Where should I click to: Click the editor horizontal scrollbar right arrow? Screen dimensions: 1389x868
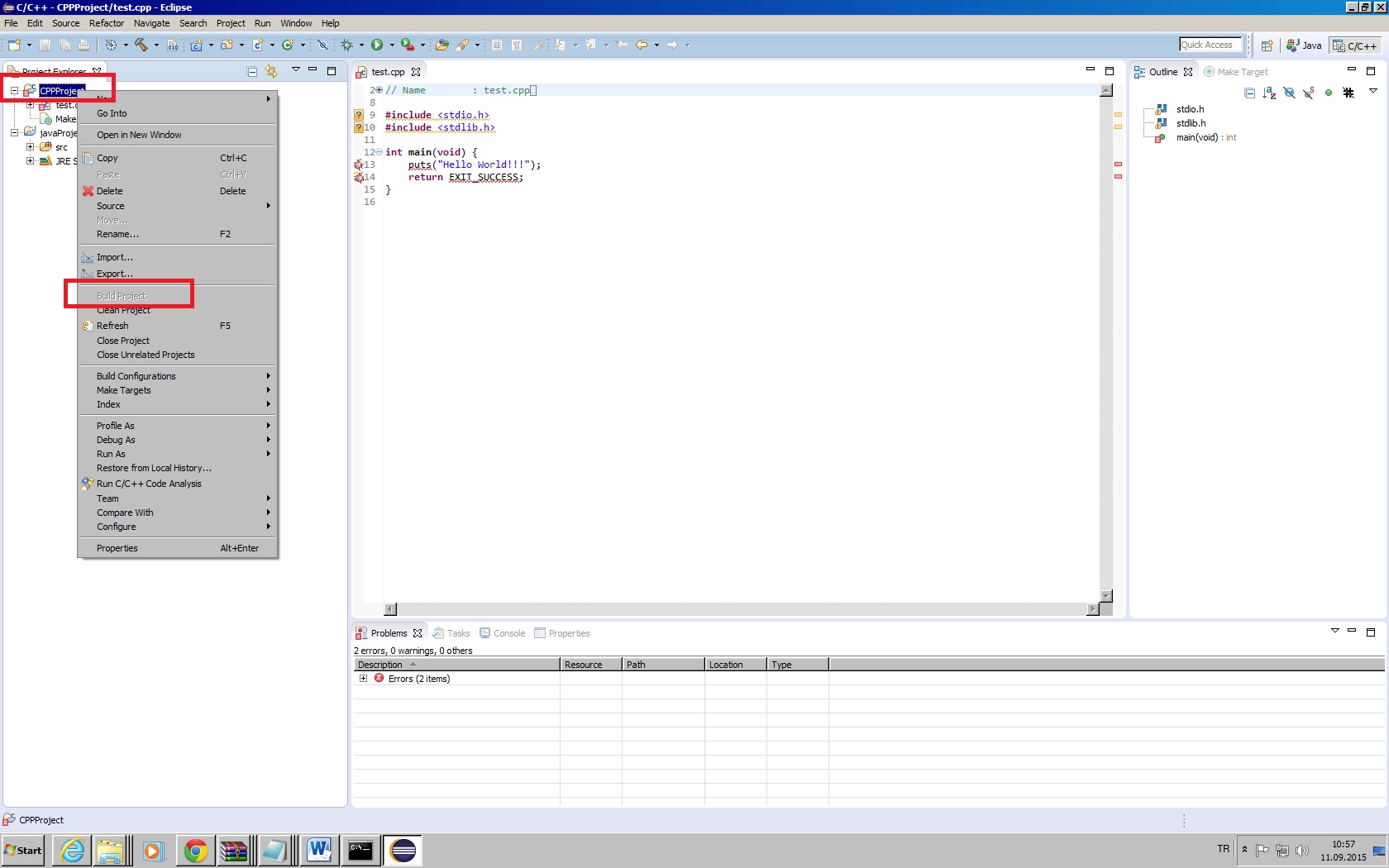tap(1093, 609)
